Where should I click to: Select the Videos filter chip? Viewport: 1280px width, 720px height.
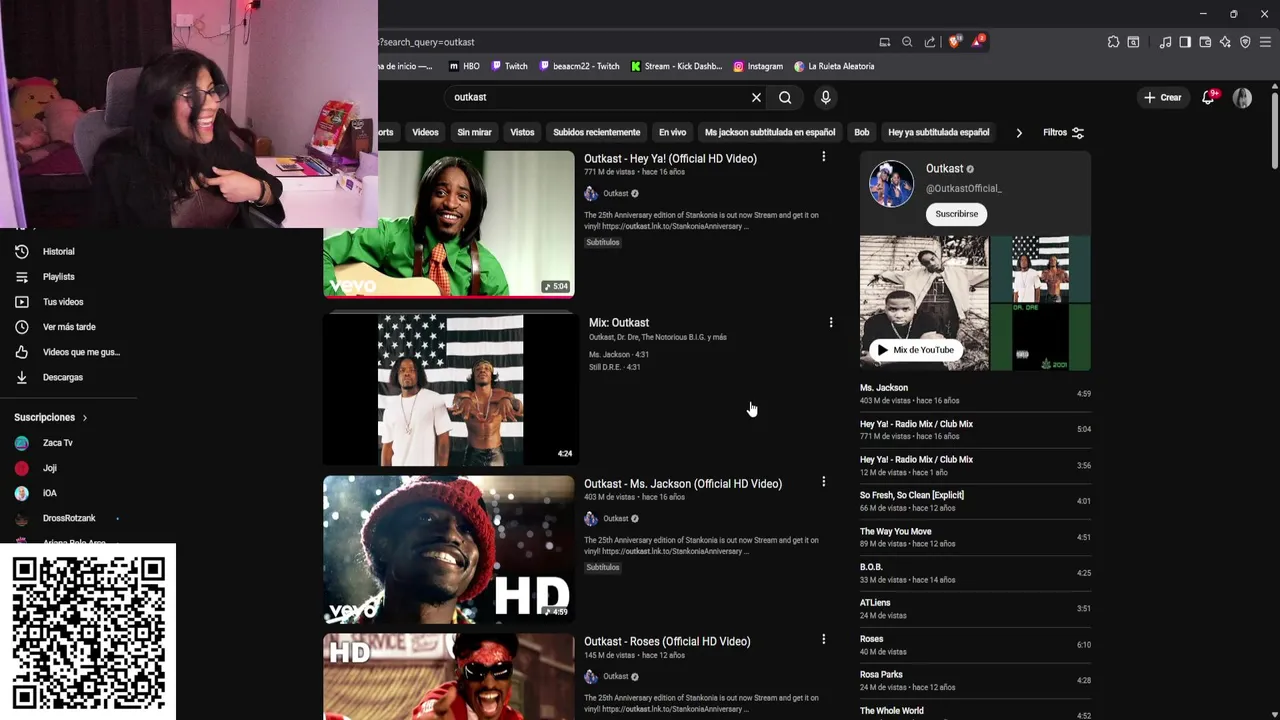[425, 132]
